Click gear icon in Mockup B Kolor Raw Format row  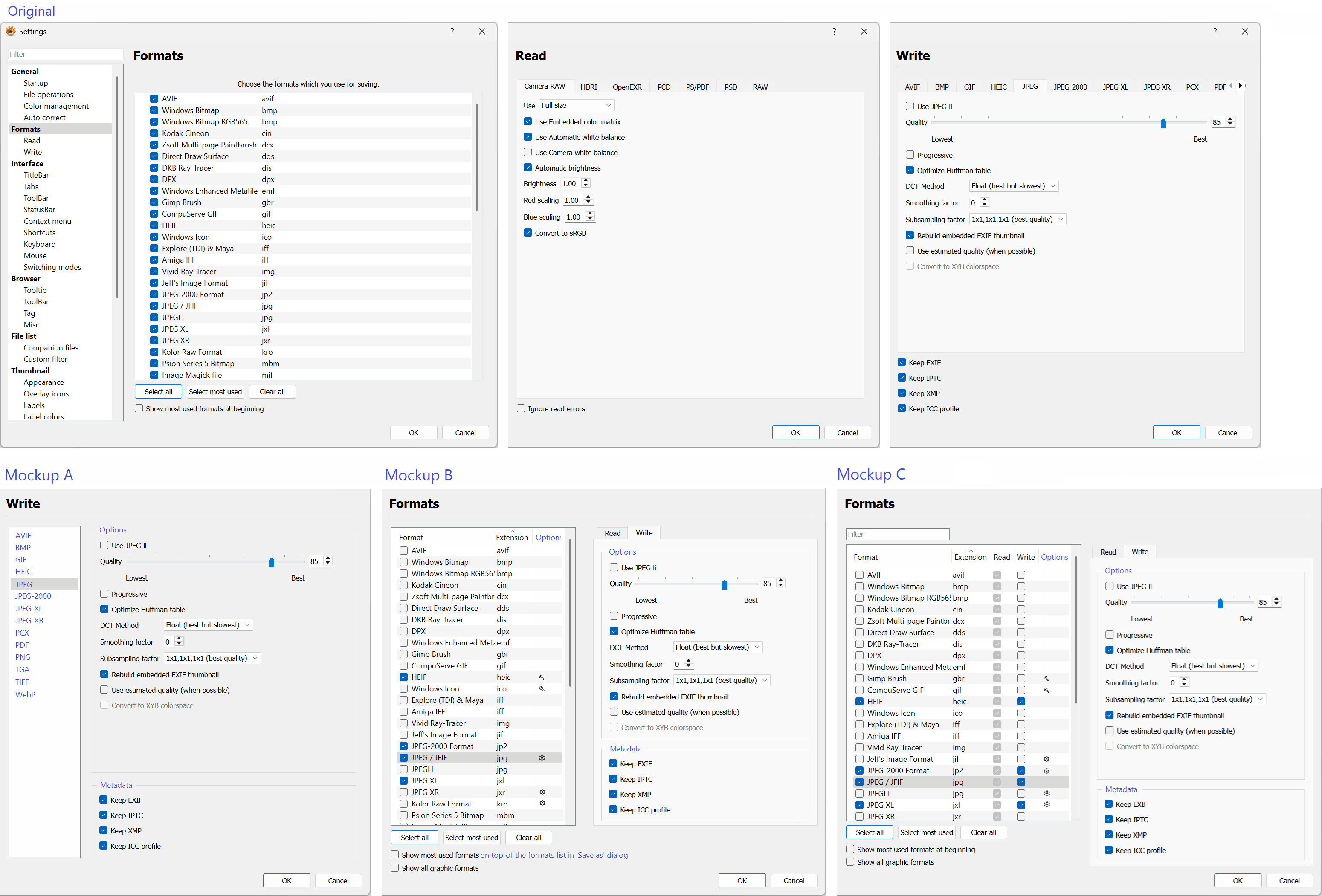pos(542,804)
